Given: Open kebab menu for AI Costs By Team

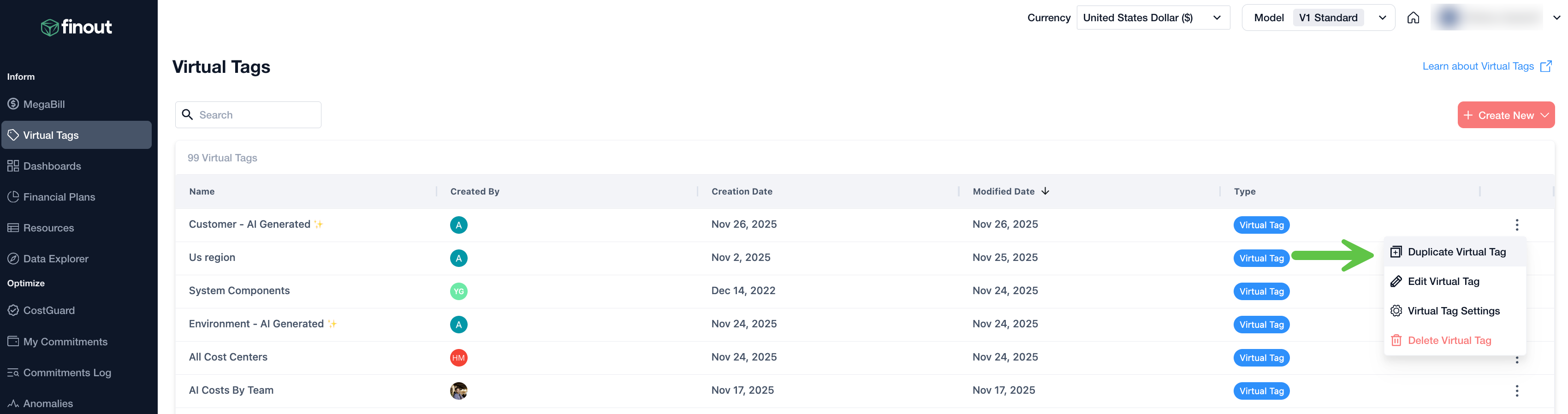Looking at the screenshot, I should tap(1516, 391).
